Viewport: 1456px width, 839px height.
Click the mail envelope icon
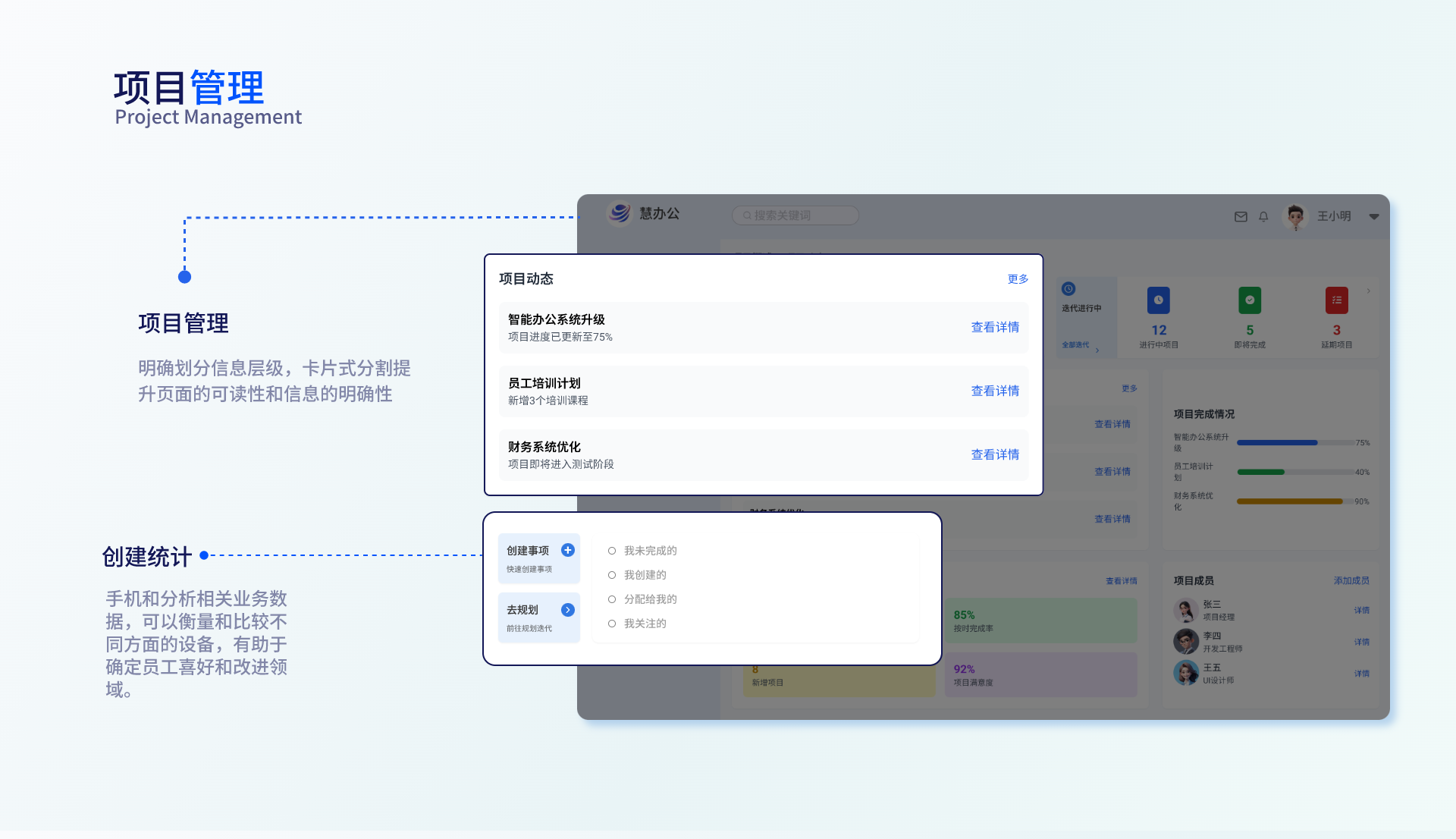click(x=1241, y=217)
